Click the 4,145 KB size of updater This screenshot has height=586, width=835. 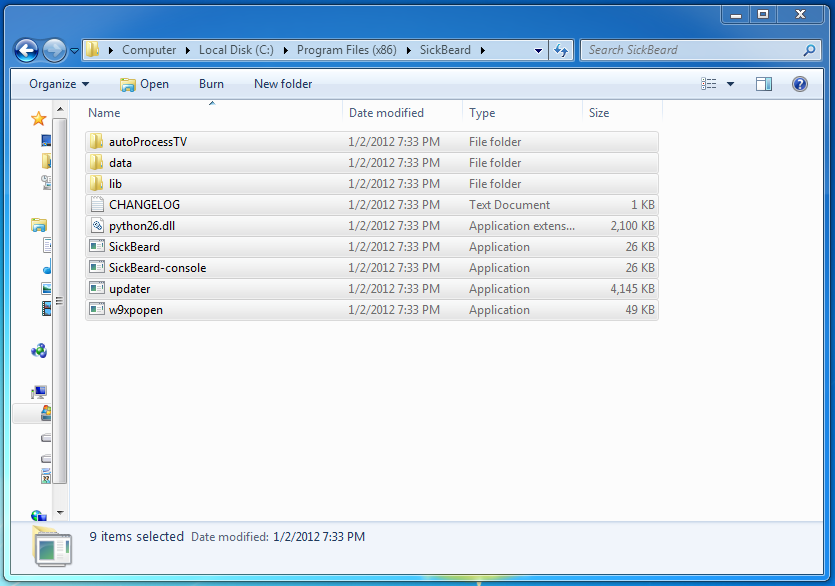[632, 289]
